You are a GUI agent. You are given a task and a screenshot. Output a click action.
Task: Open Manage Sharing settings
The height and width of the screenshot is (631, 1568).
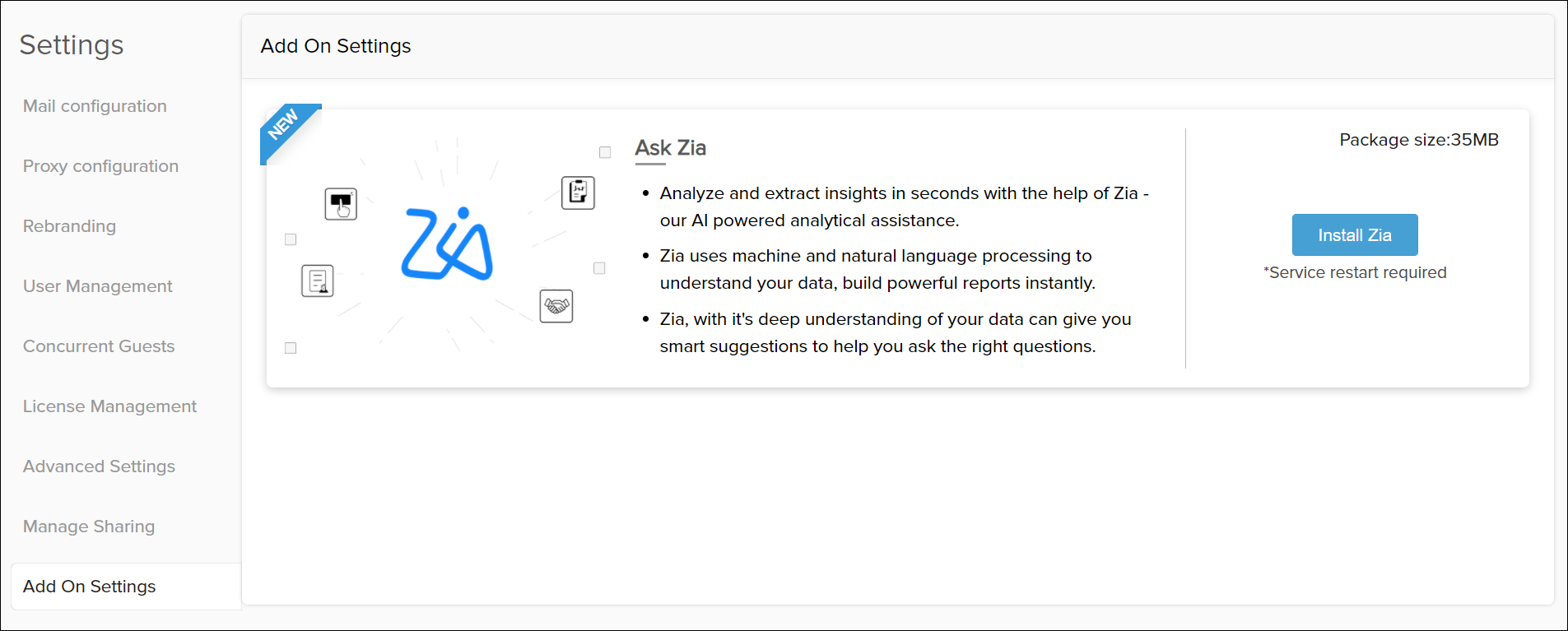click(x=88, y=527)
